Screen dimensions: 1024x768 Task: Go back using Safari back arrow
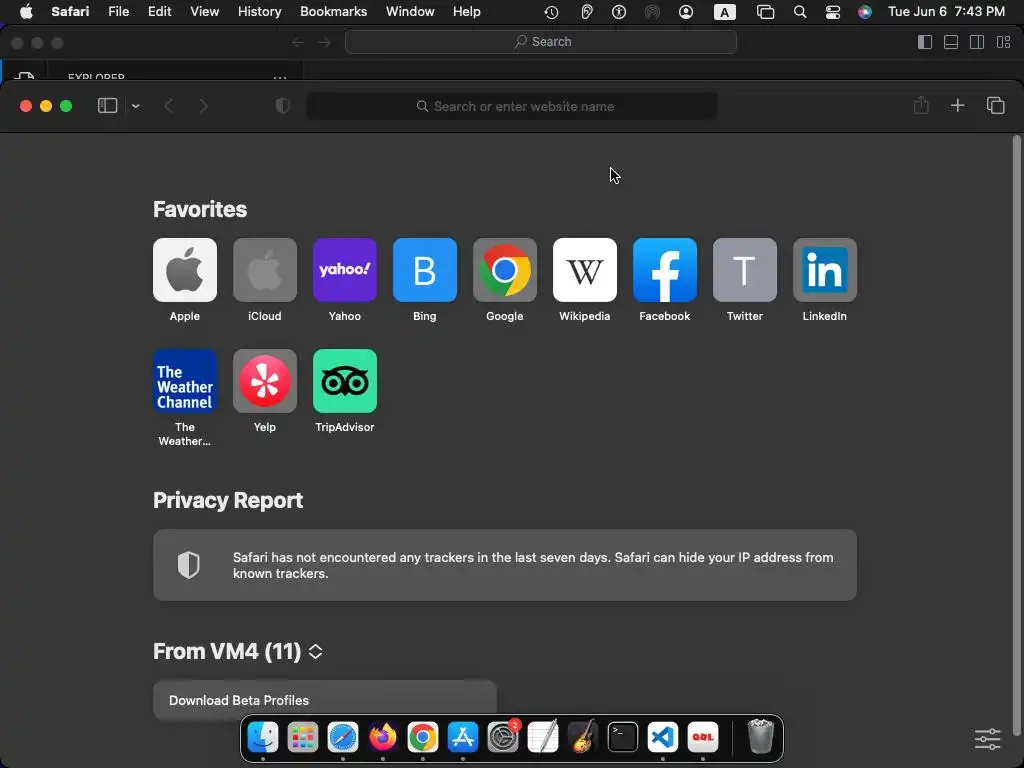tap(168, 106)
